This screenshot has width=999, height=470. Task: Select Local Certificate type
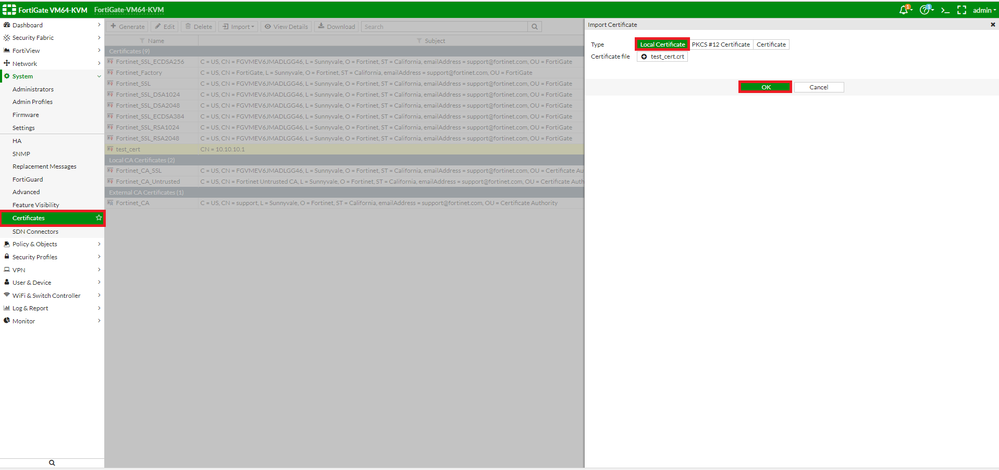(662, 45)
